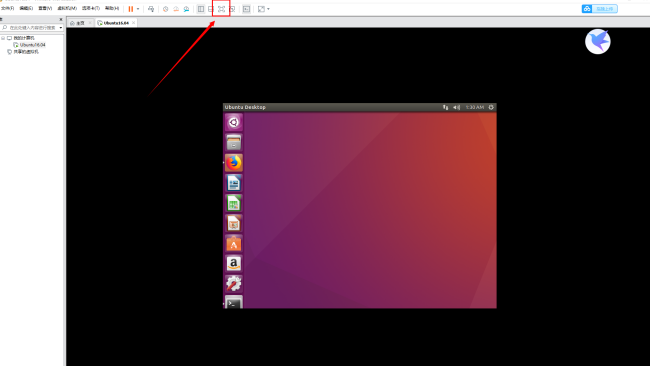This screenshot has height=366, width=650.
Task: Click the clock in Ubuntu panel
Action: (x=475, y=107)
